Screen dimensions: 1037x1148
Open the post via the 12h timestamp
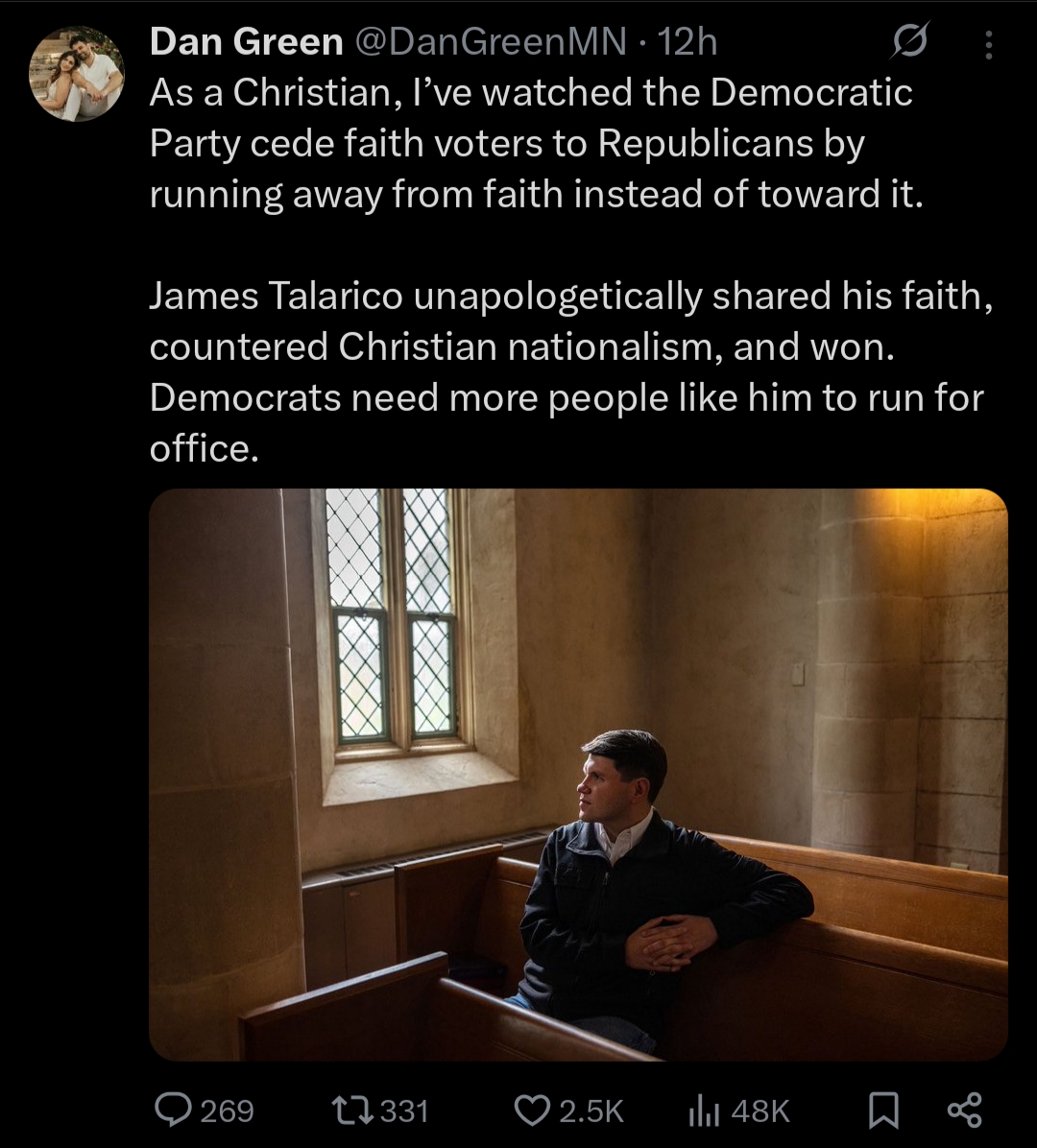687,41
